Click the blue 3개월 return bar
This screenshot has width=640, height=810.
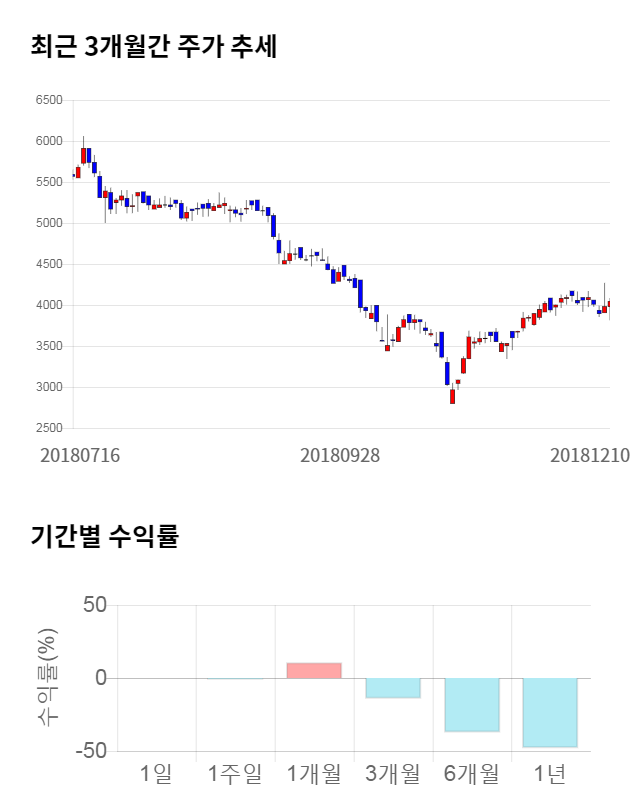(x=393, y=687)
